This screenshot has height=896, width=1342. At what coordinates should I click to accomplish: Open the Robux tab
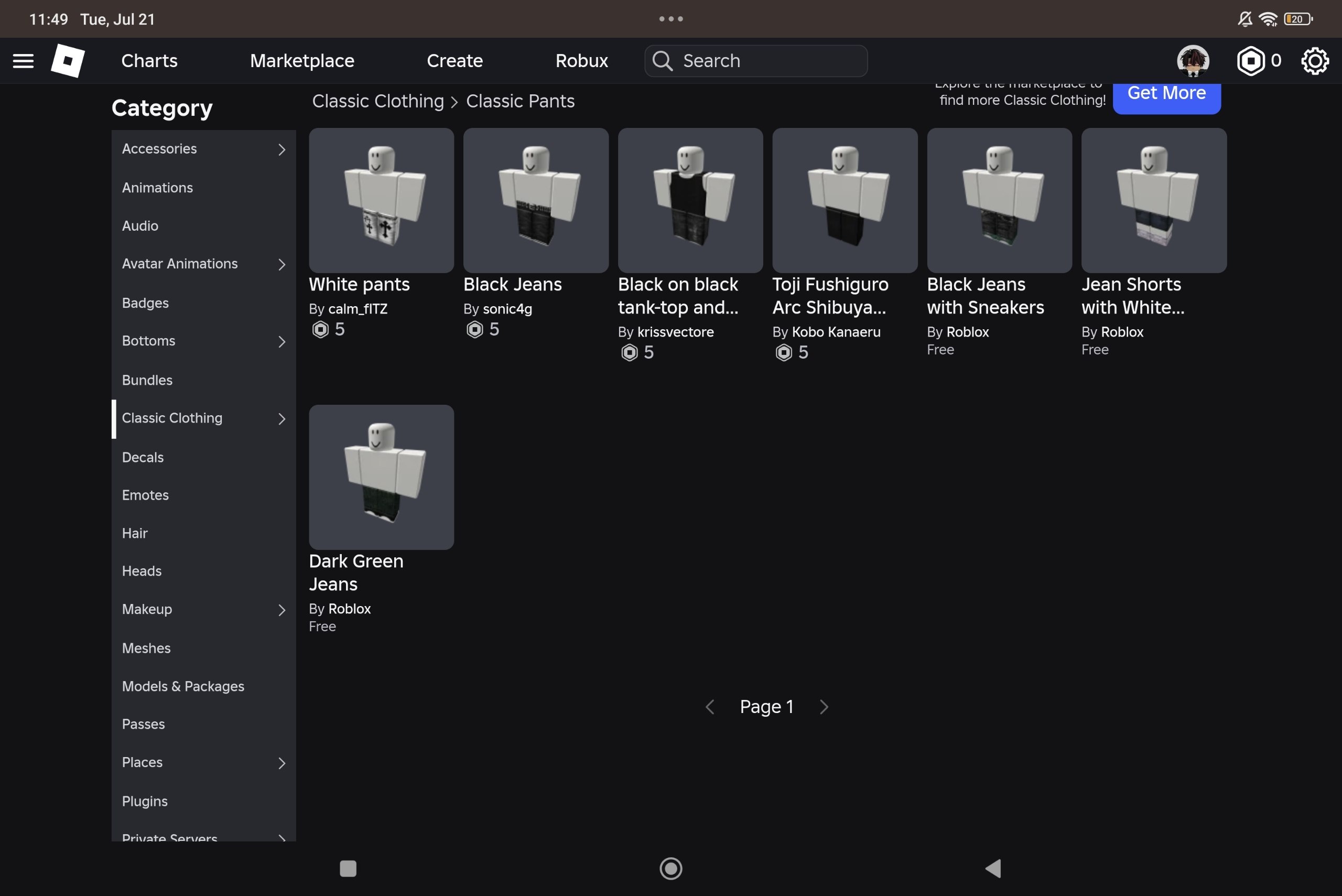581,61
